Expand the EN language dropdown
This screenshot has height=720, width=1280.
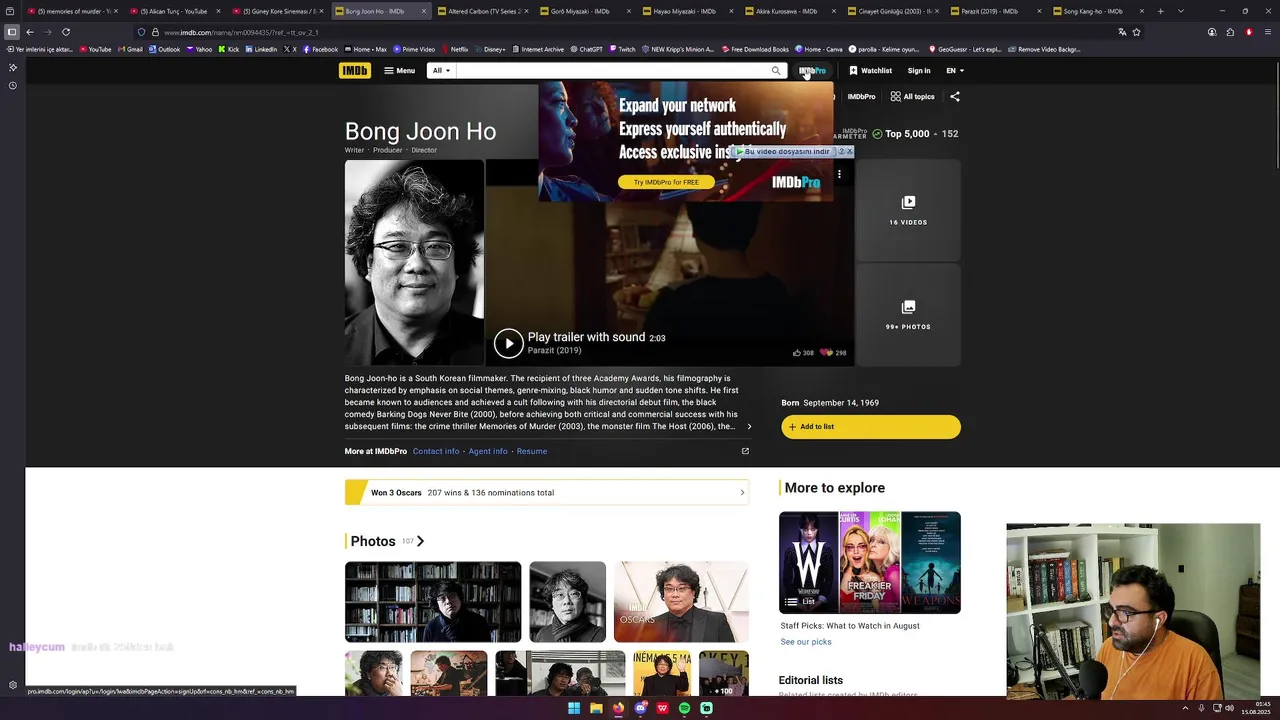pyautogui.click(x=955, y=70)
